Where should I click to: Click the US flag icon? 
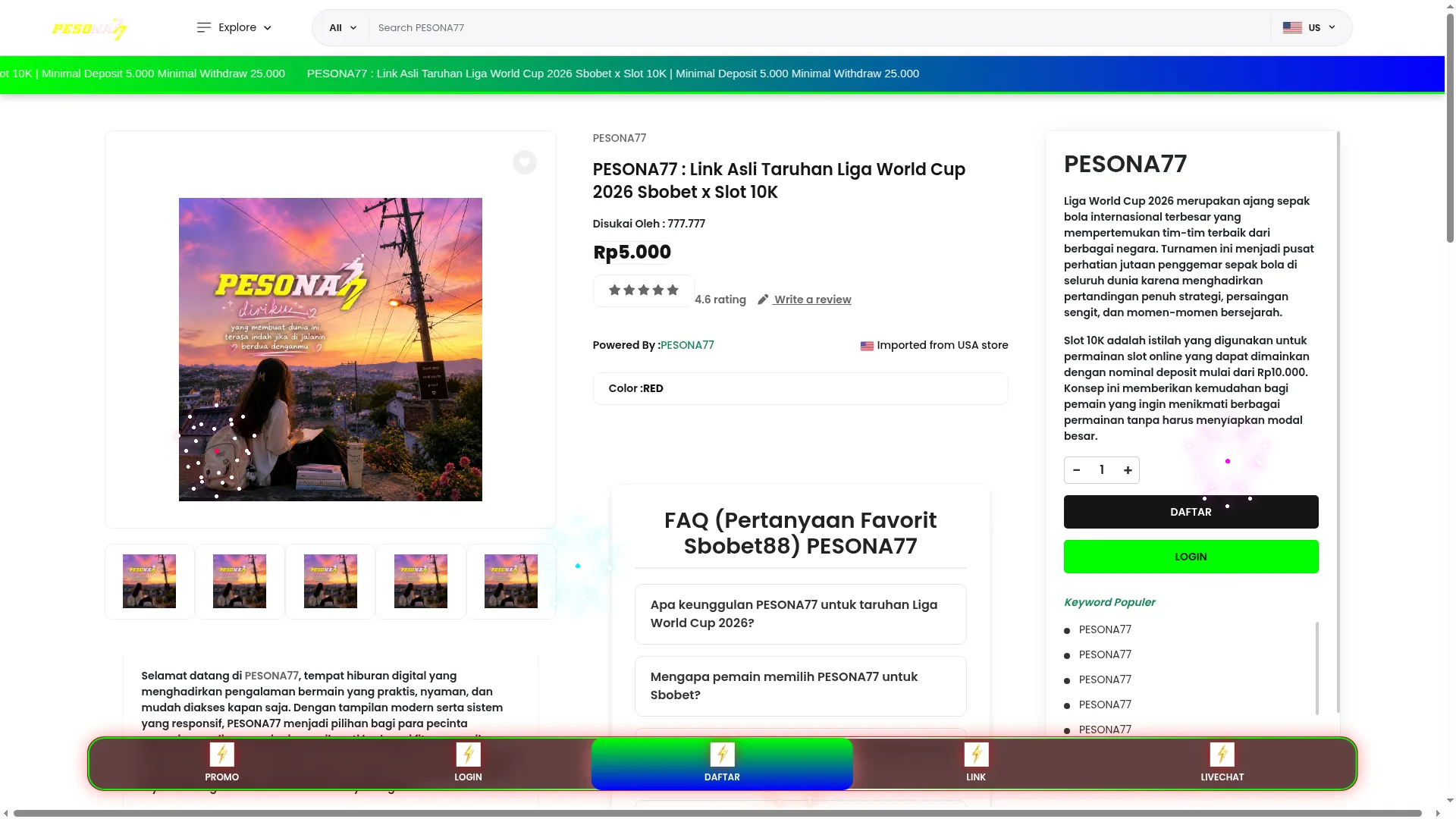click(1292, 27)
